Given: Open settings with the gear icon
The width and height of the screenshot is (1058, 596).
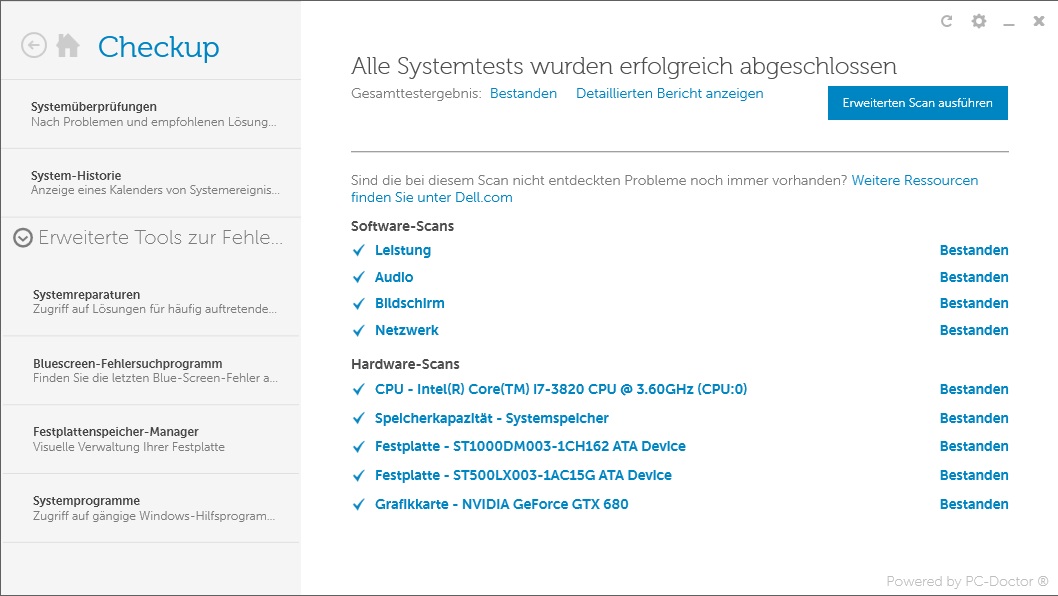Looking at the screenshot, I should (x=979, y=21).
